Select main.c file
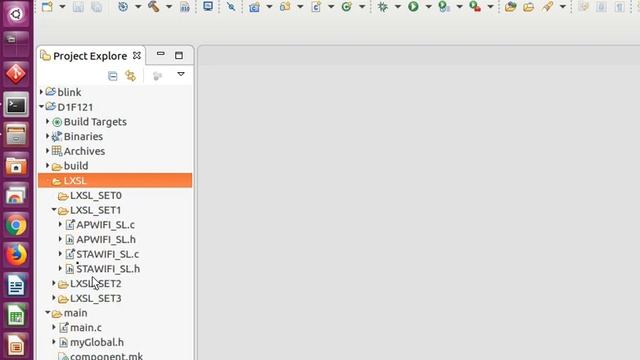The width and height of the screenshot is (640, 360). [80, 328]
